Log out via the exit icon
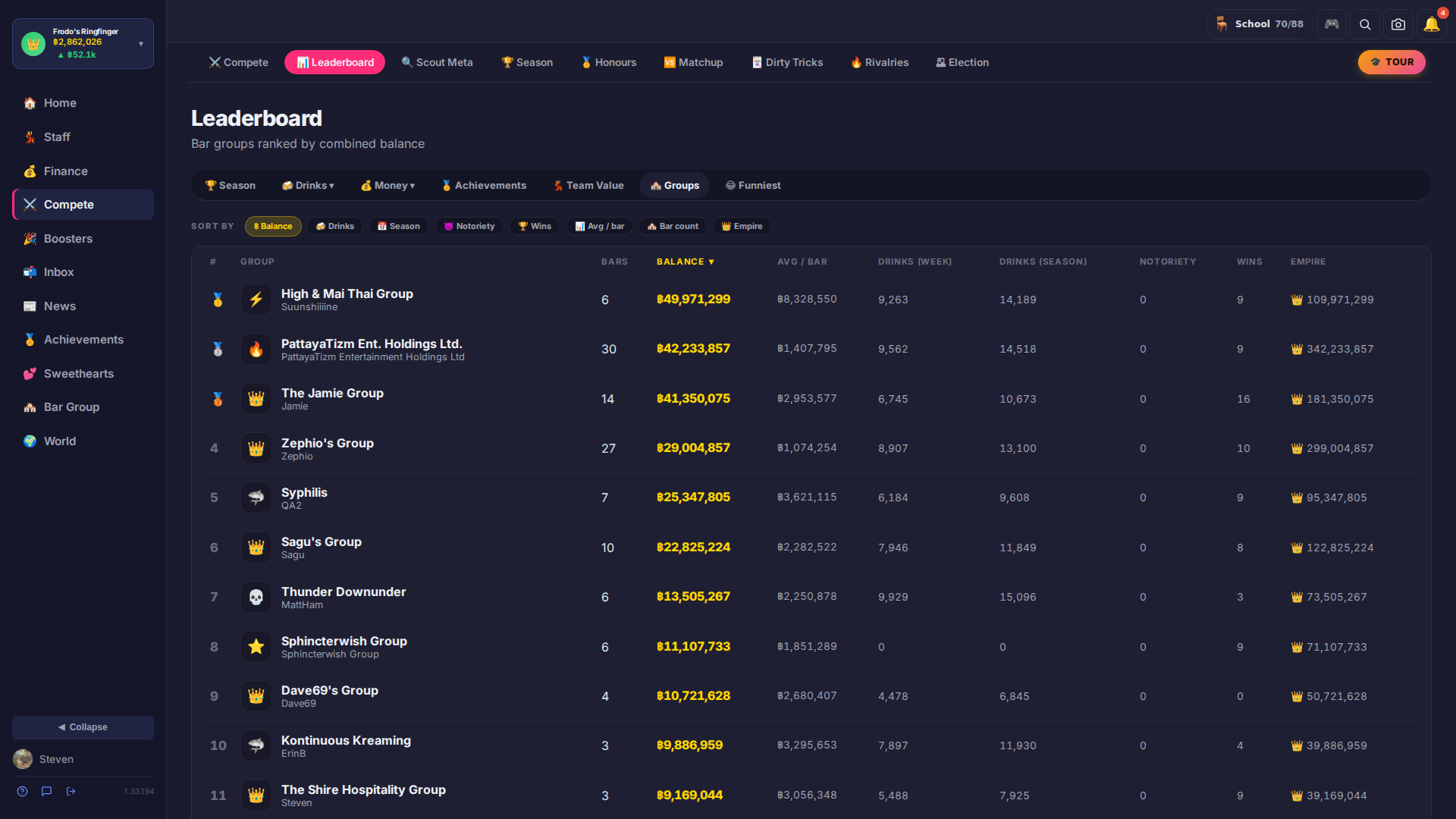 tap(71, 791)
